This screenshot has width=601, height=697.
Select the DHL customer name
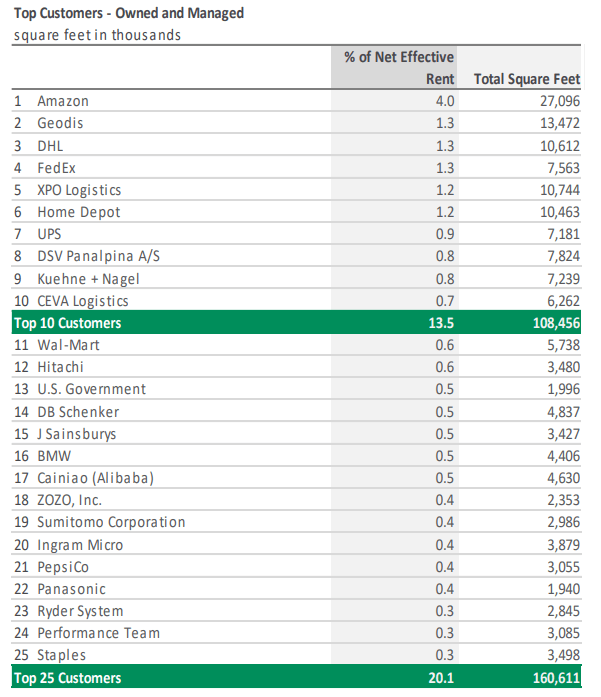pyautogui.click(x=50, y=146)
